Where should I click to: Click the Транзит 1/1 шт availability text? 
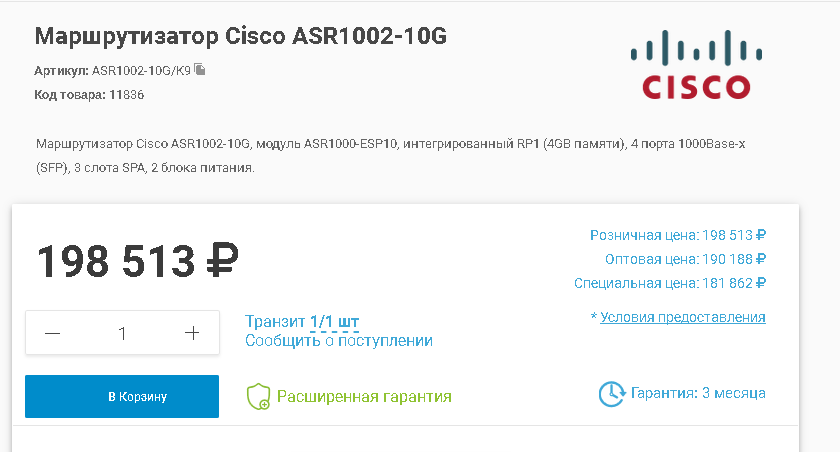(302, 321)
